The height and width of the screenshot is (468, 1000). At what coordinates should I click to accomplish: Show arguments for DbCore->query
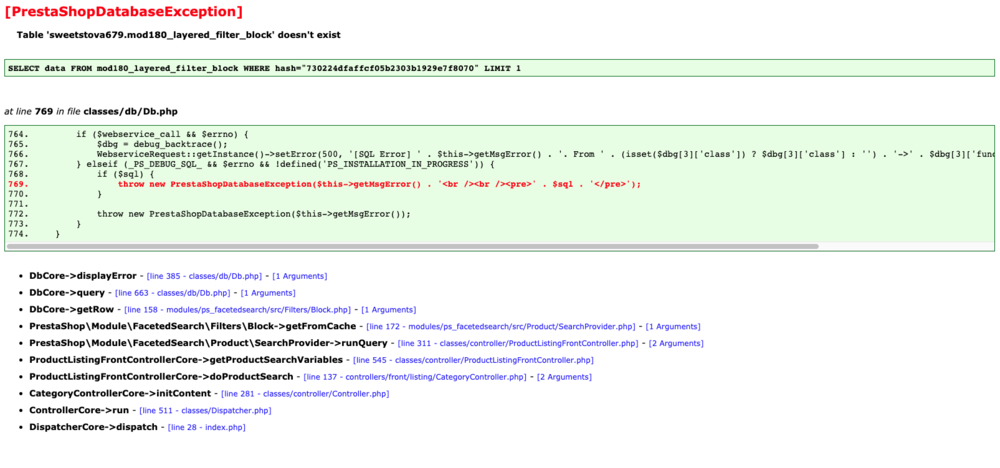click(x=268, y=293)
